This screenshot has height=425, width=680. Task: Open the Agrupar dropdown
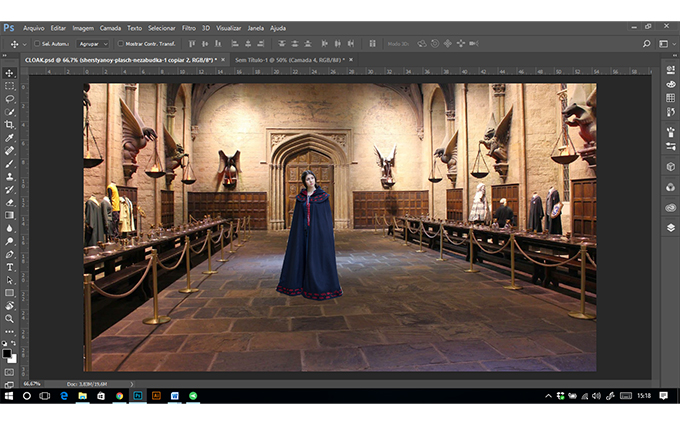[x=93, y=44]
